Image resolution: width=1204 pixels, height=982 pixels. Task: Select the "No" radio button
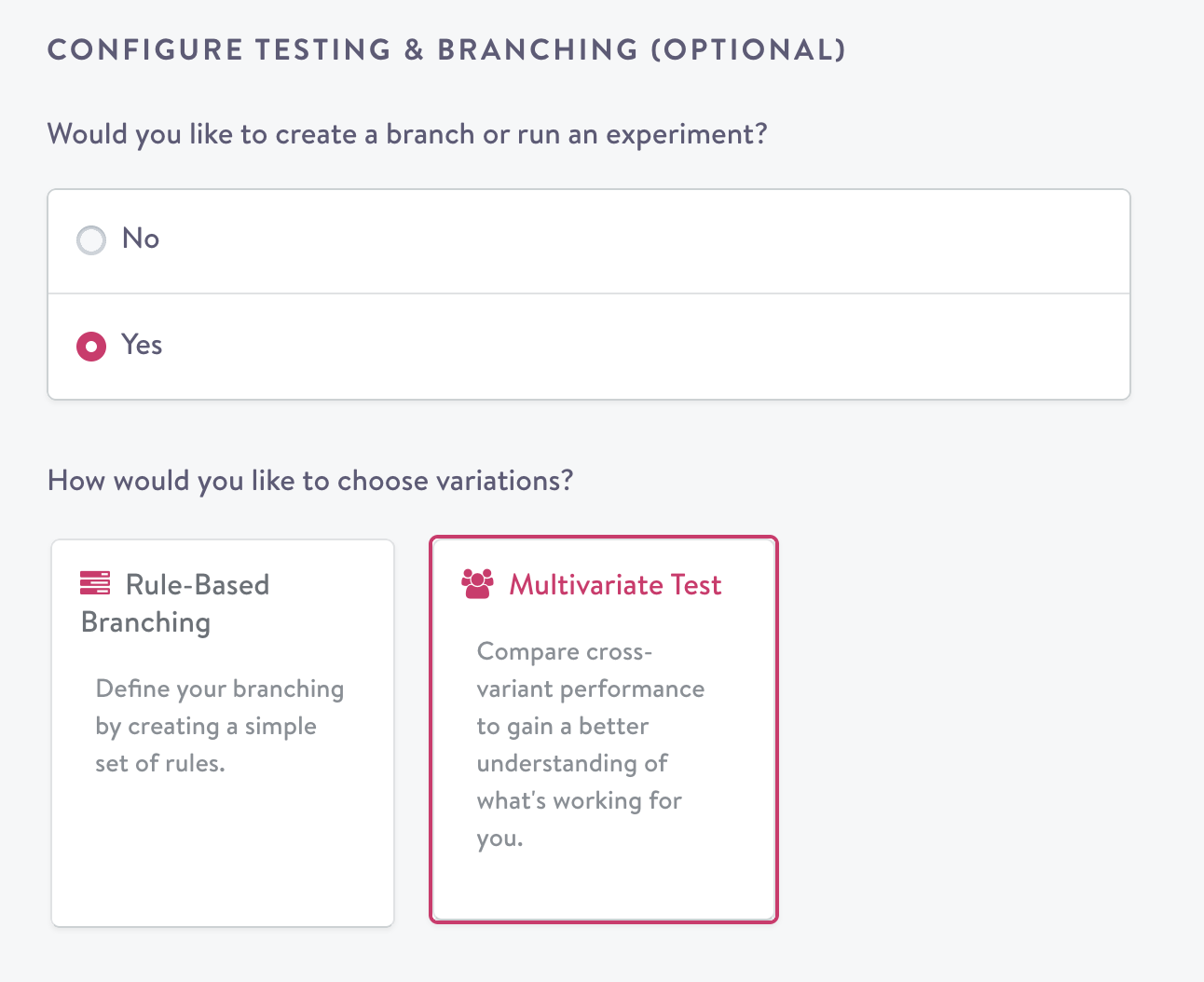click(x=91, y=240)
